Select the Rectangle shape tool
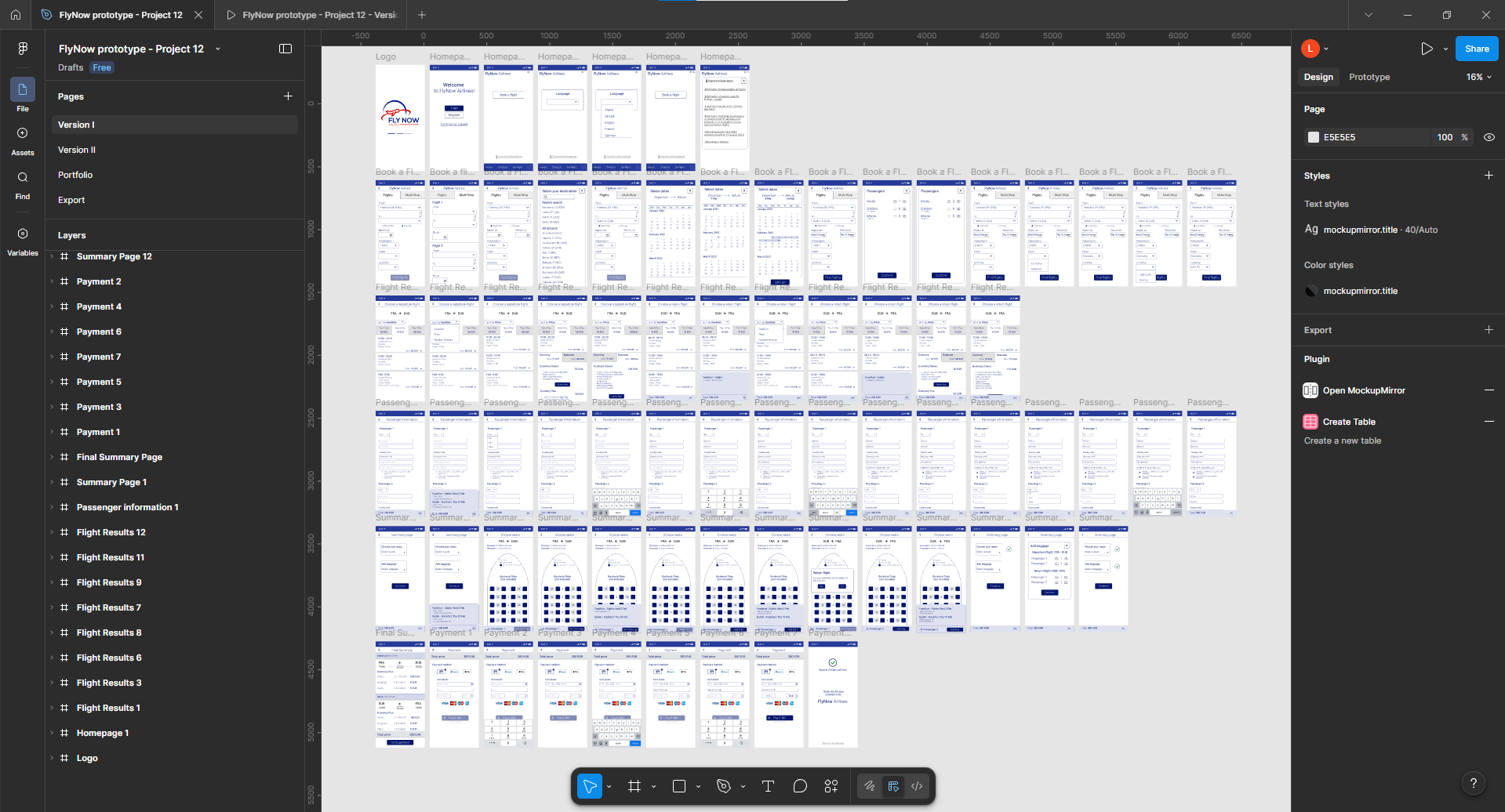 [679, 786]
